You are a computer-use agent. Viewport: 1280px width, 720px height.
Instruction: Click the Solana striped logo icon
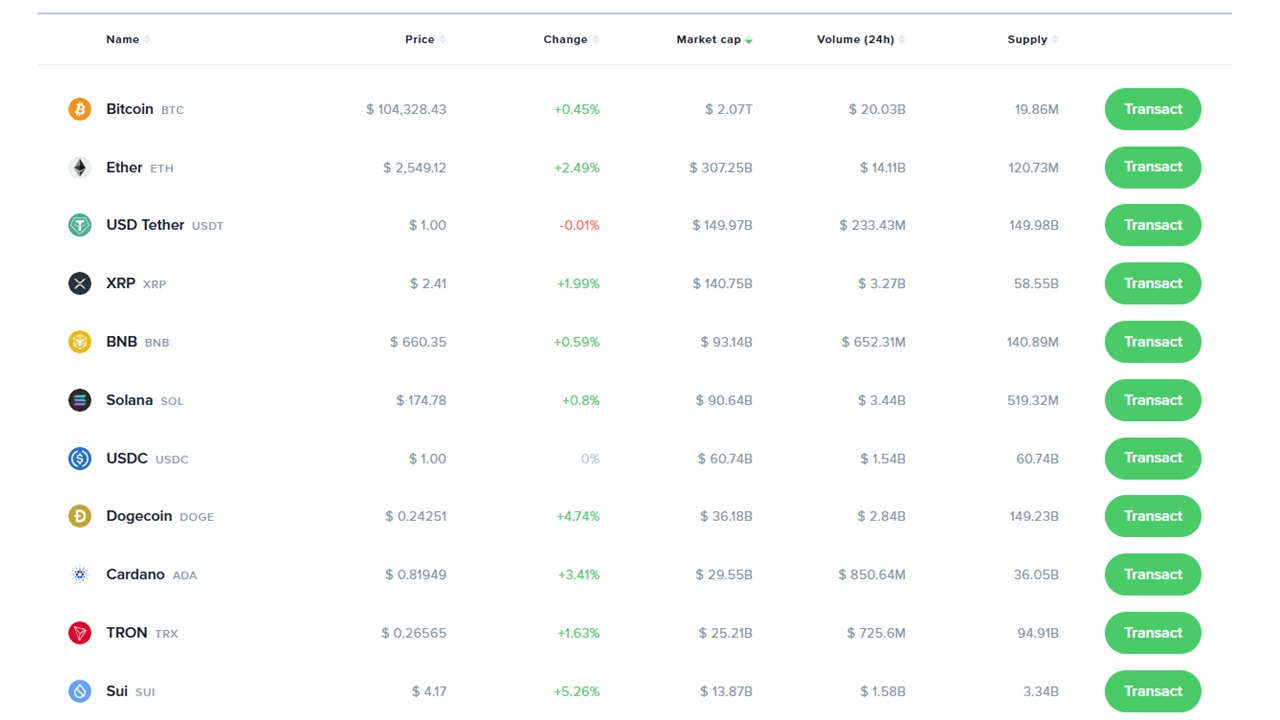pyautogui.click(x=79, y=400)
